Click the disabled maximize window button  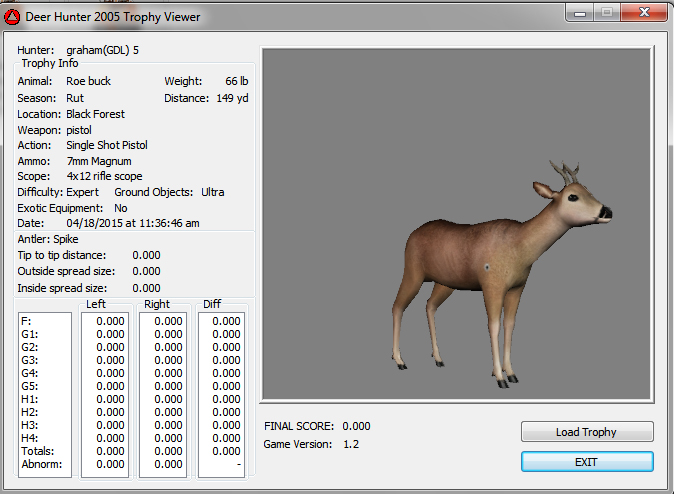pos(606,13)
